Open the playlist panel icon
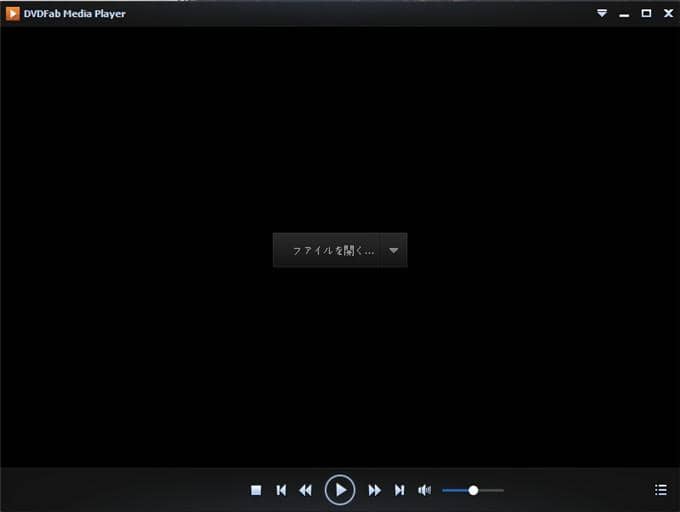 [x=661, y=490]
